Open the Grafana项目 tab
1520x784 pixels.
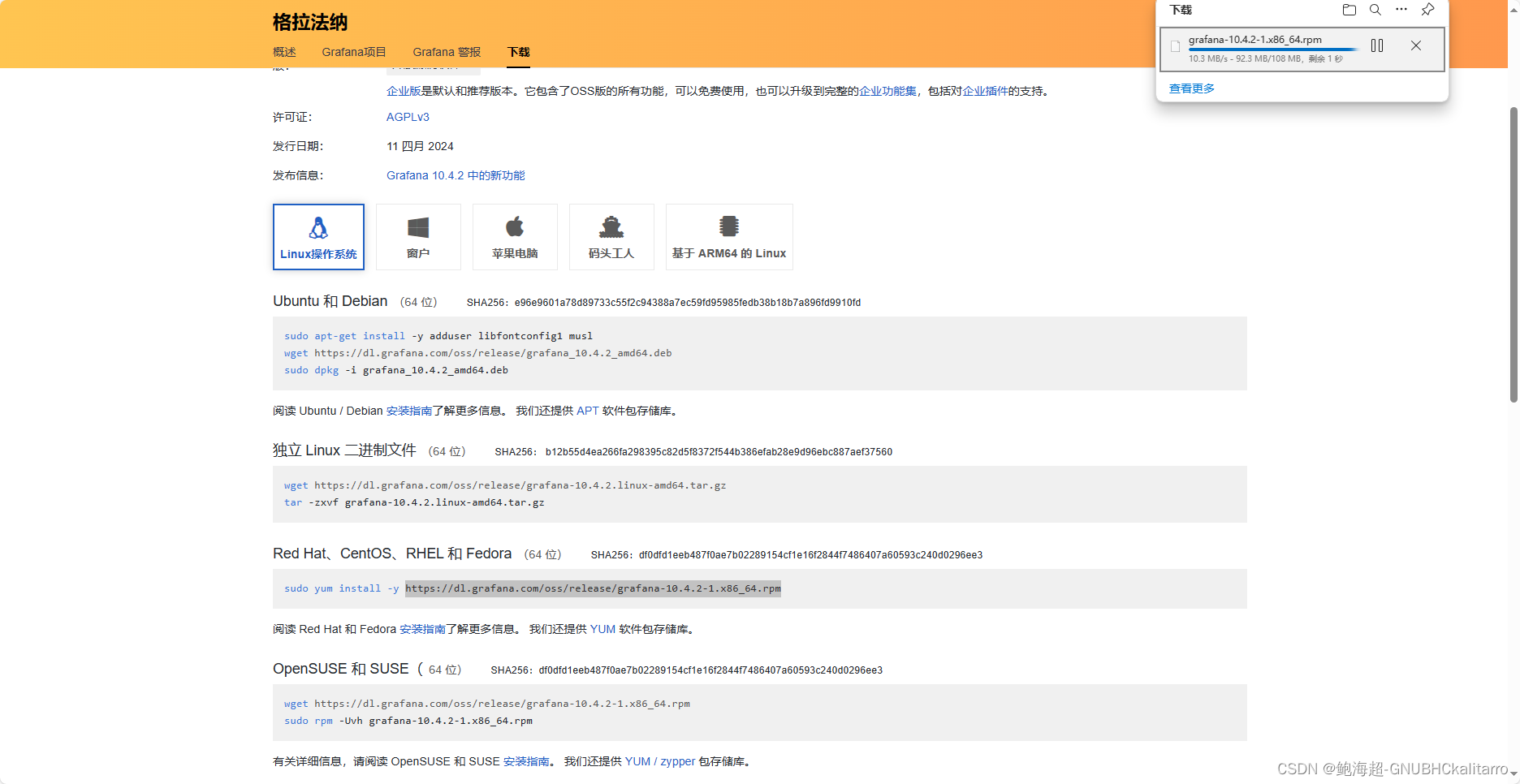click(354, 52)
